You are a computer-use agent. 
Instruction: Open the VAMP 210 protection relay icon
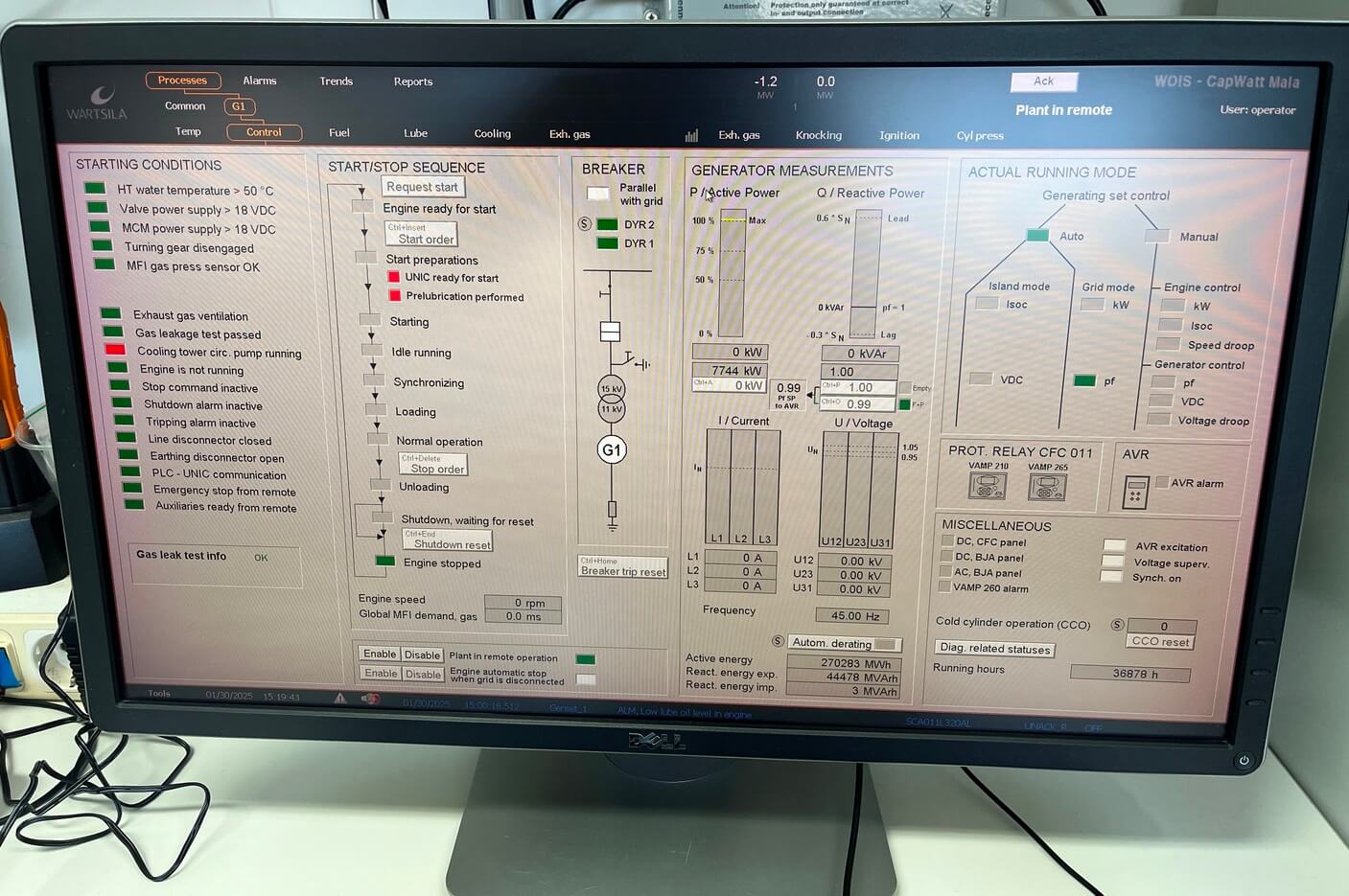pos(987,487)
